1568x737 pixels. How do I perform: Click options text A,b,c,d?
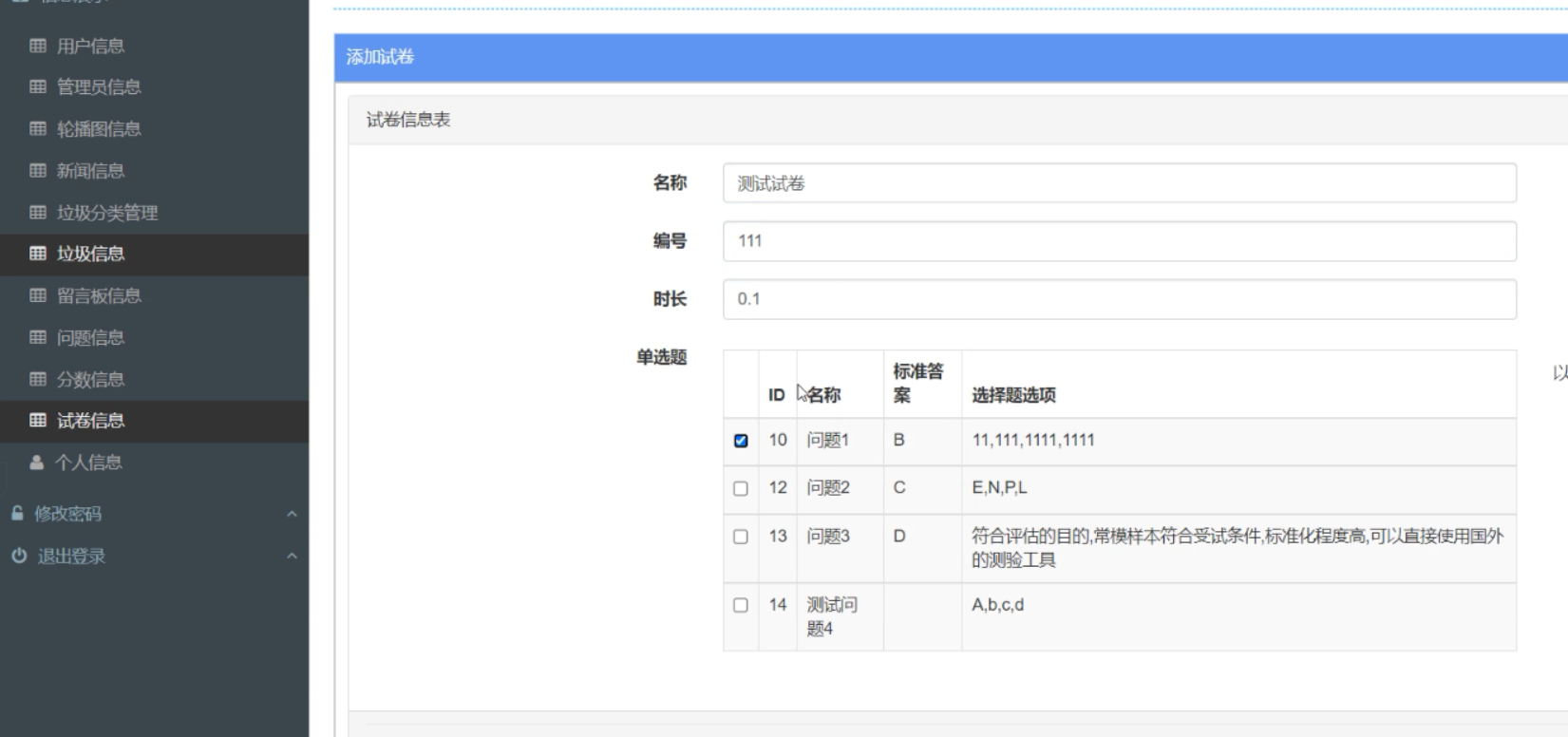[x=997, y=605]
